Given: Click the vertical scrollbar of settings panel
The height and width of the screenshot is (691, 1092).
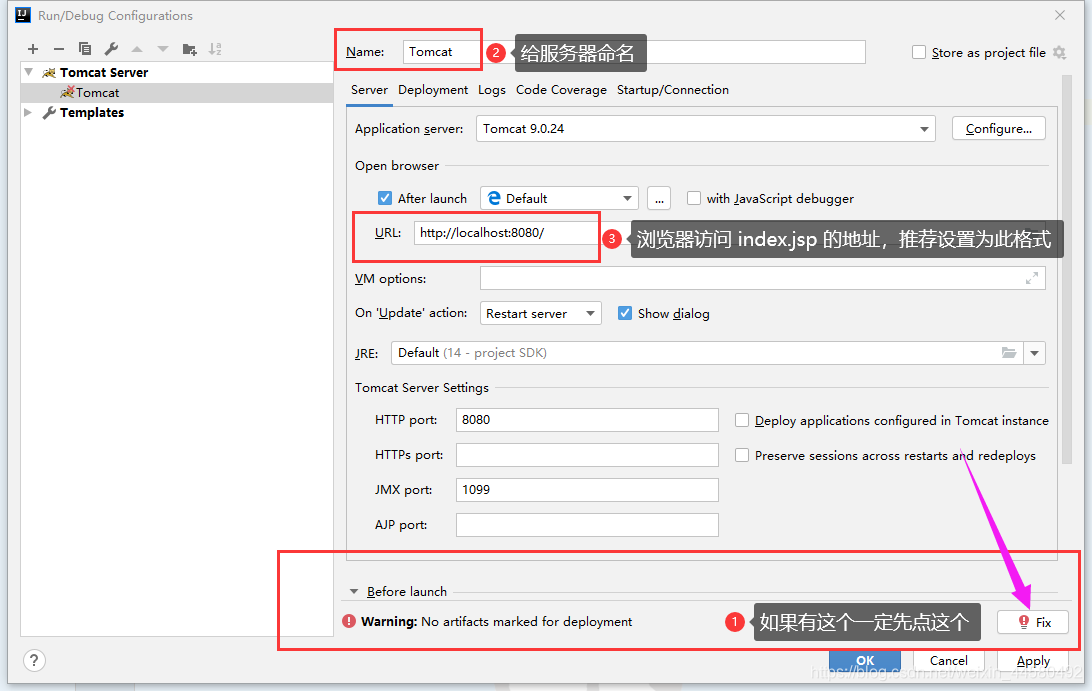Looking at the screenshot, I should (1067, 270).
